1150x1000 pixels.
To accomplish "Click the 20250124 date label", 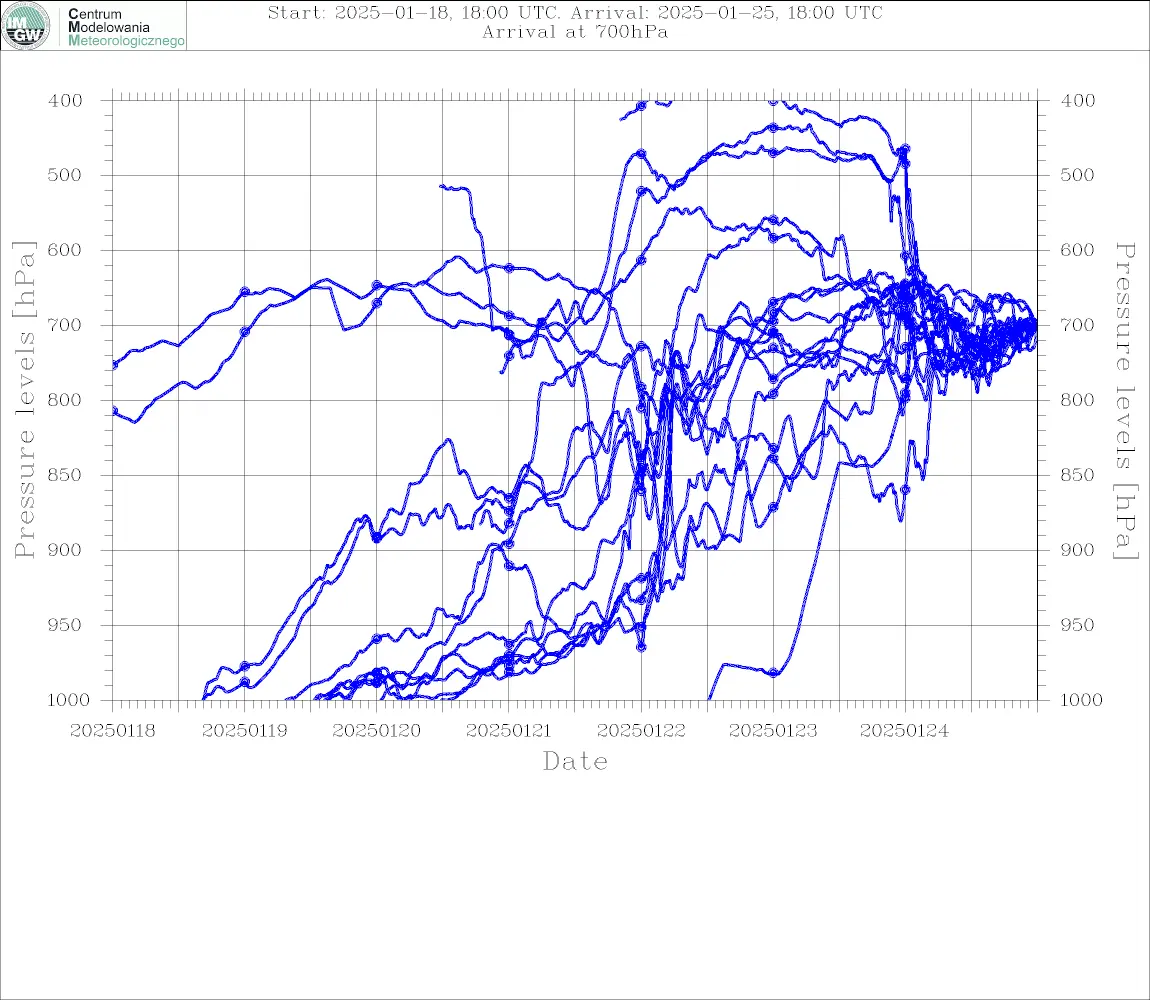I will coord(904,731).
